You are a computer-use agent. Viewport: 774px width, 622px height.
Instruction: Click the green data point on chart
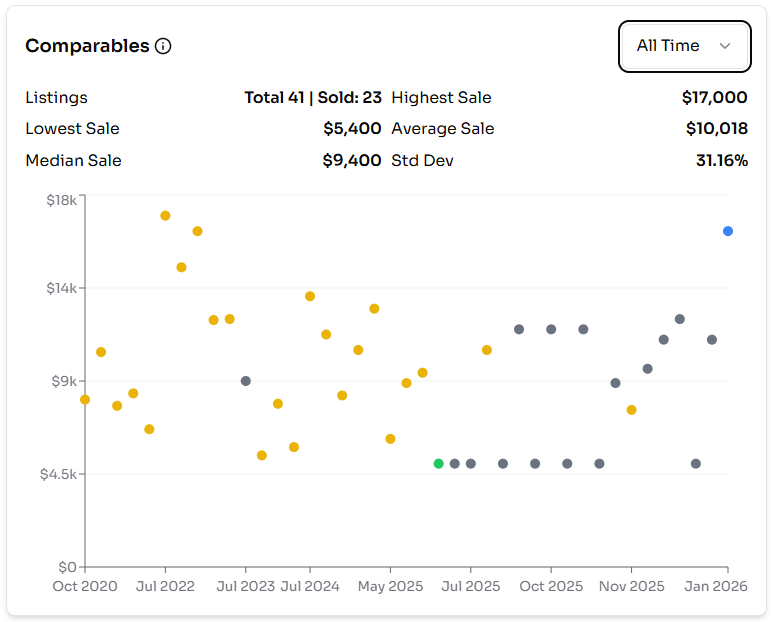439,464
